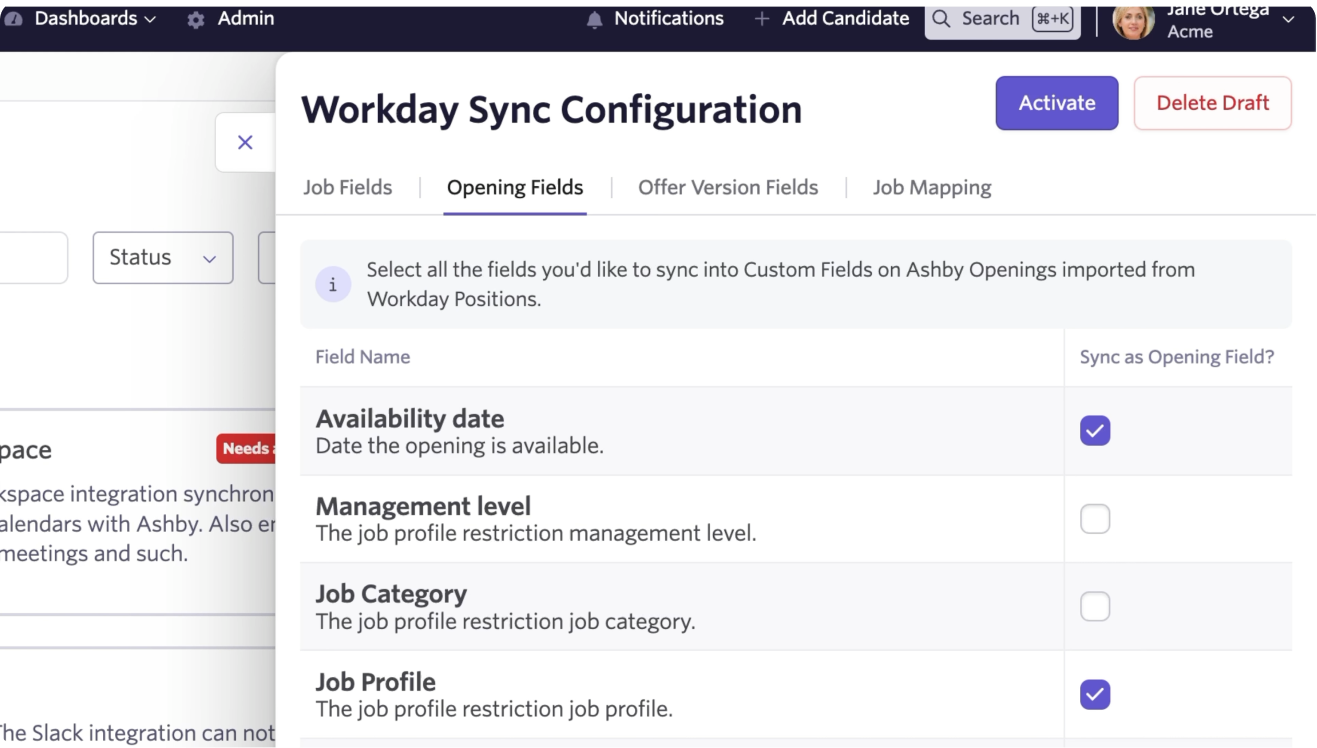The image size is (1317, 748).
Task: Click the Delete Draft button
Action: pos(1212,103)
